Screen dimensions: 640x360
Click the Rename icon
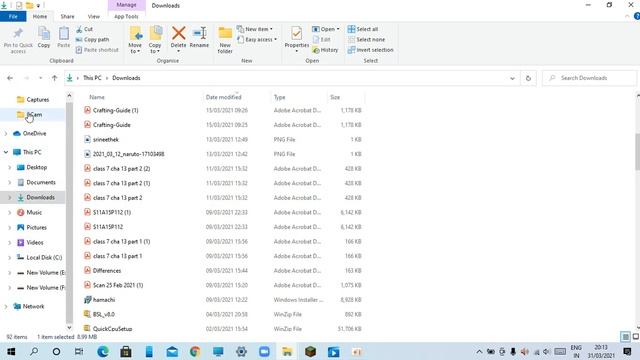(x=199, y=33)
